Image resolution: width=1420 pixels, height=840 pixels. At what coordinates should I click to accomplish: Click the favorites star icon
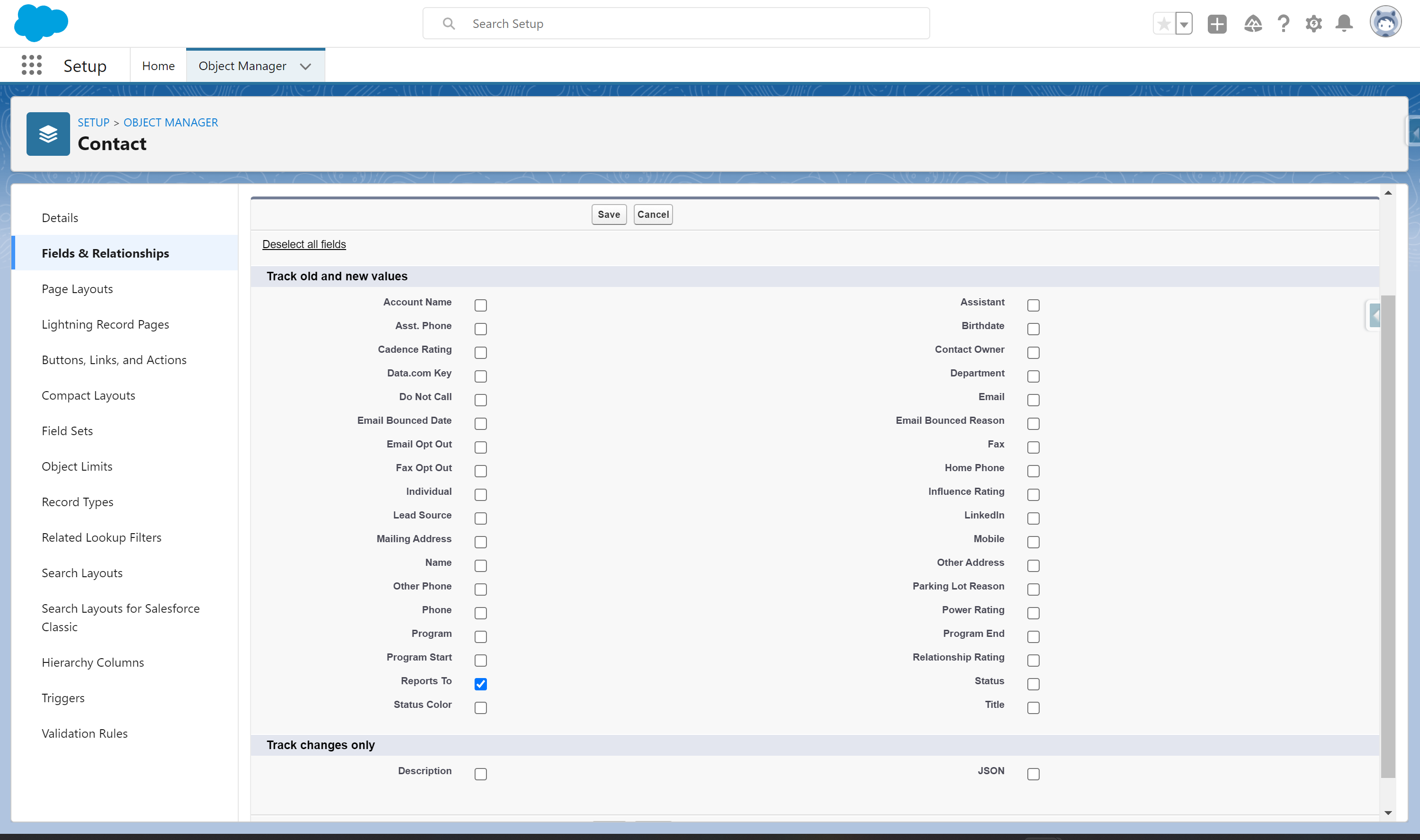(1164, 24)
